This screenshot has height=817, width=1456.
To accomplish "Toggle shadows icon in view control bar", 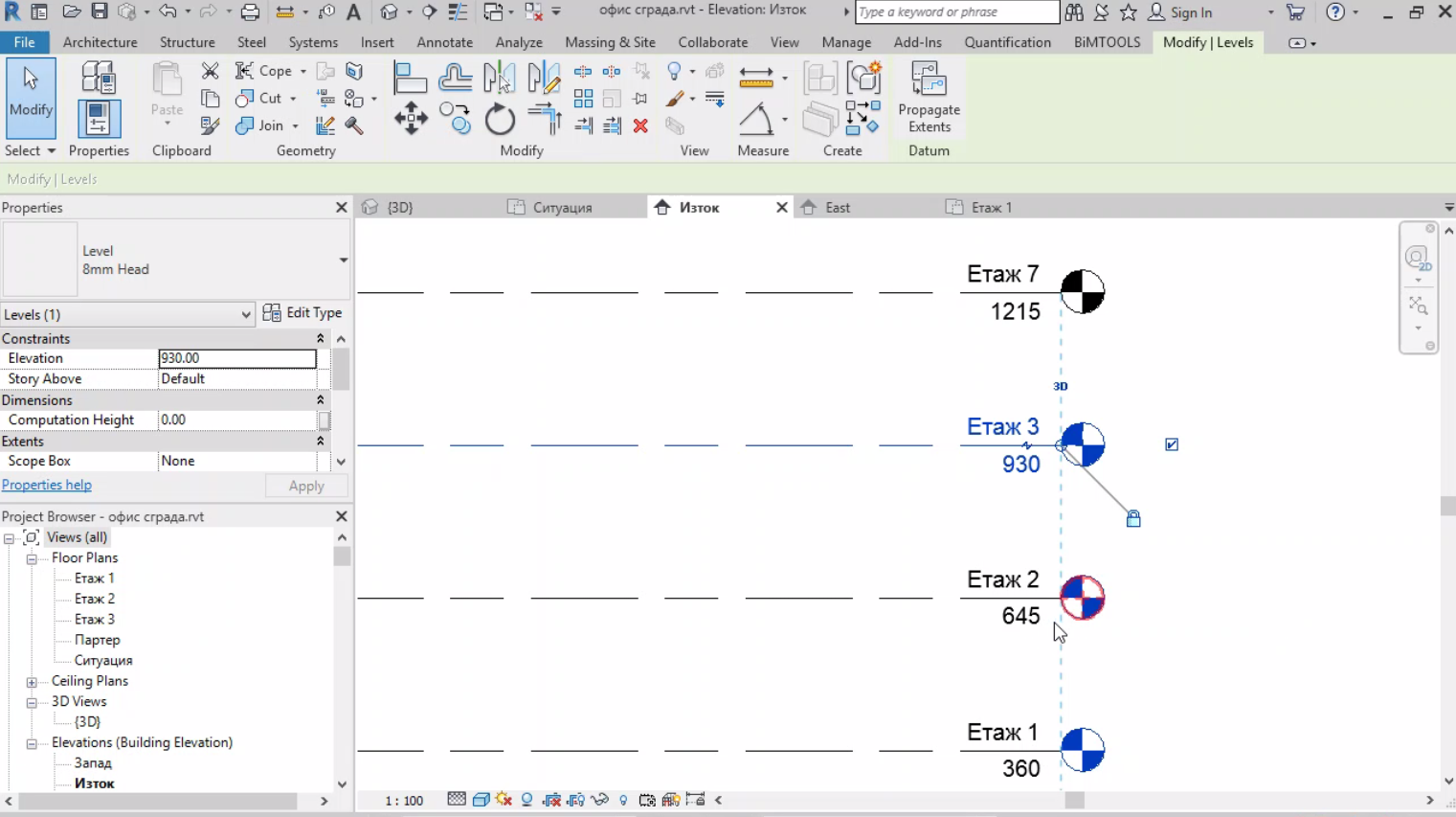I will pyautogui.click(x=527, y=800).
